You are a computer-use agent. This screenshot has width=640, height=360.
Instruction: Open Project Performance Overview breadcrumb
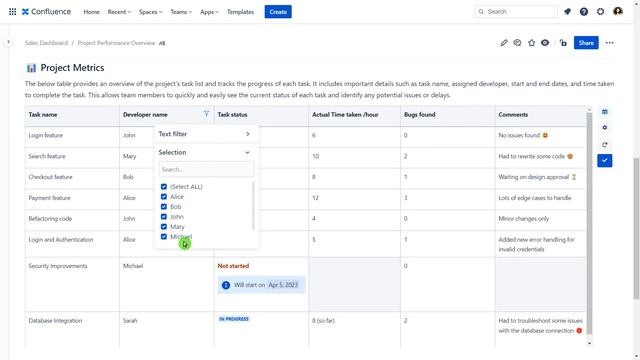[x=116, y=43]
